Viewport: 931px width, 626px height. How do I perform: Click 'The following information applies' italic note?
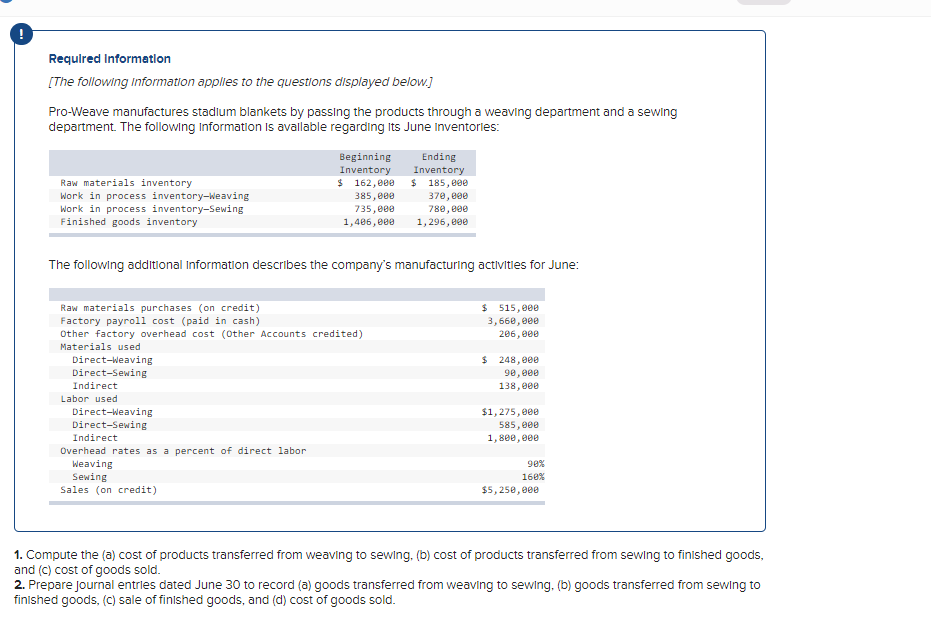(x=240, y=81)
